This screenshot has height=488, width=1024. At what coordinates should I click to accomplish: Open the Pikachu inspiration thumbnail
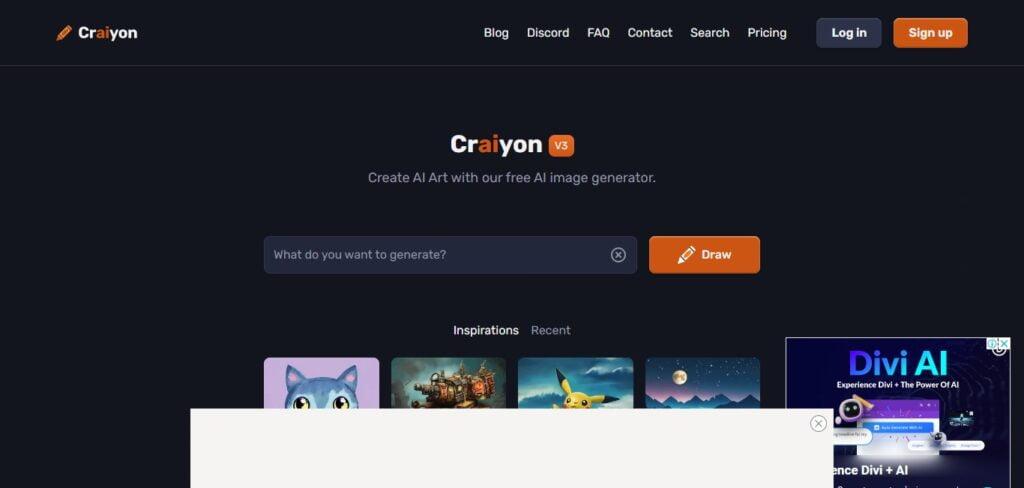tap(575, 383)
